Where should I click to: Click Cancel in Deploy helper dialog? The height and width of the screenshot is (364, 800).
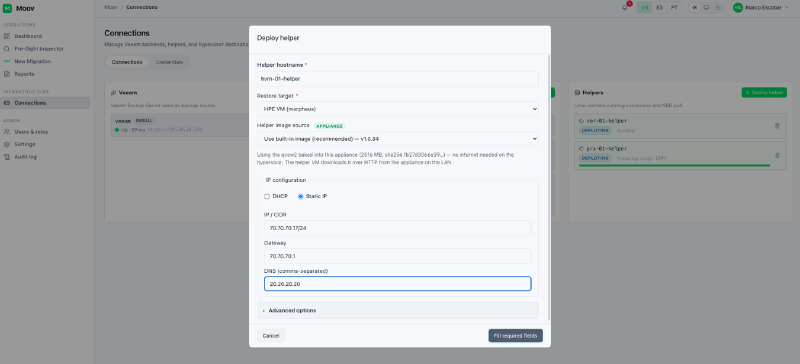(x=270, y=336)
